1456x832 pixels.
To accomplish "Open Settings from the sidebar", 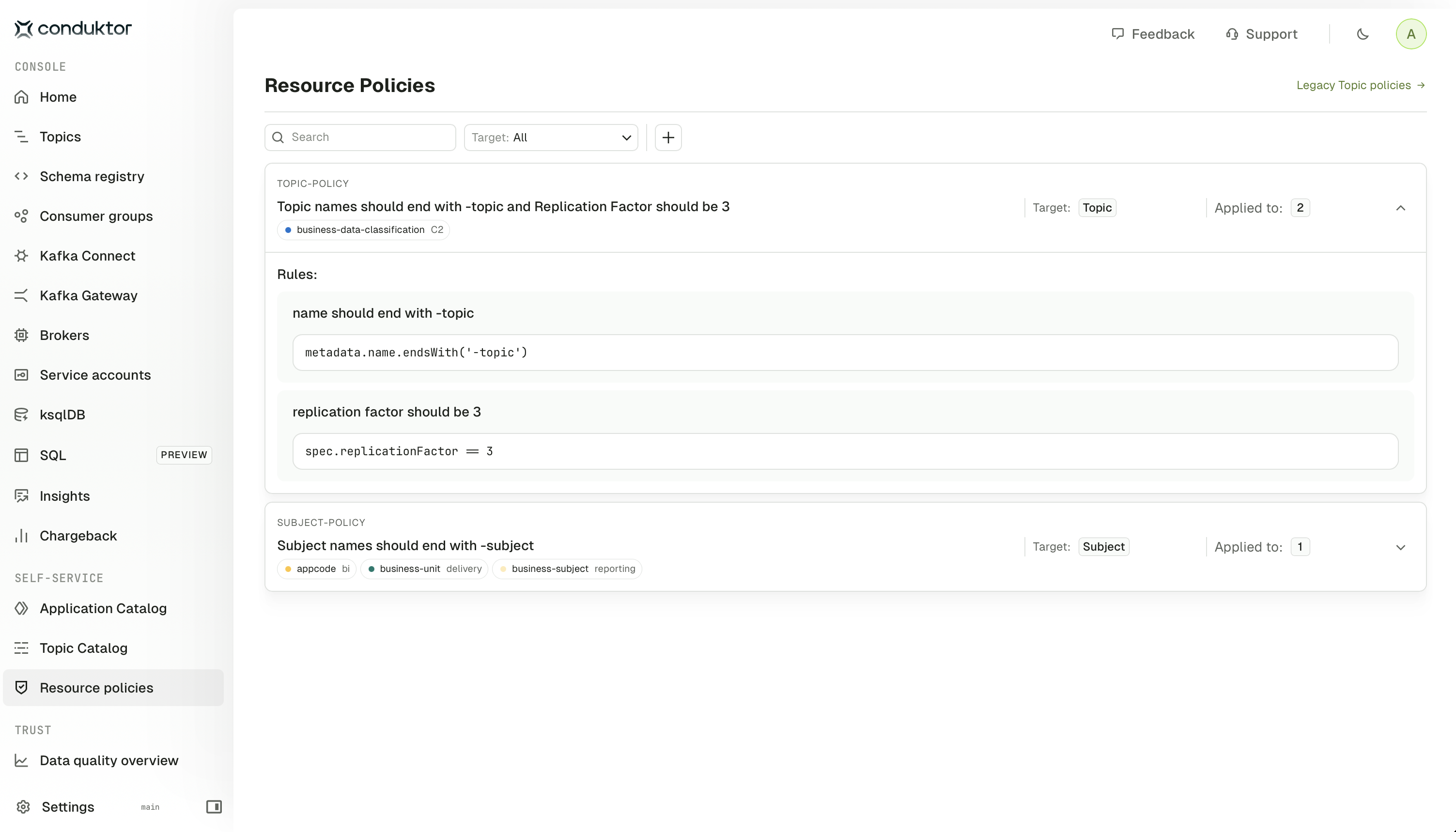I will [x=67, y=807].
